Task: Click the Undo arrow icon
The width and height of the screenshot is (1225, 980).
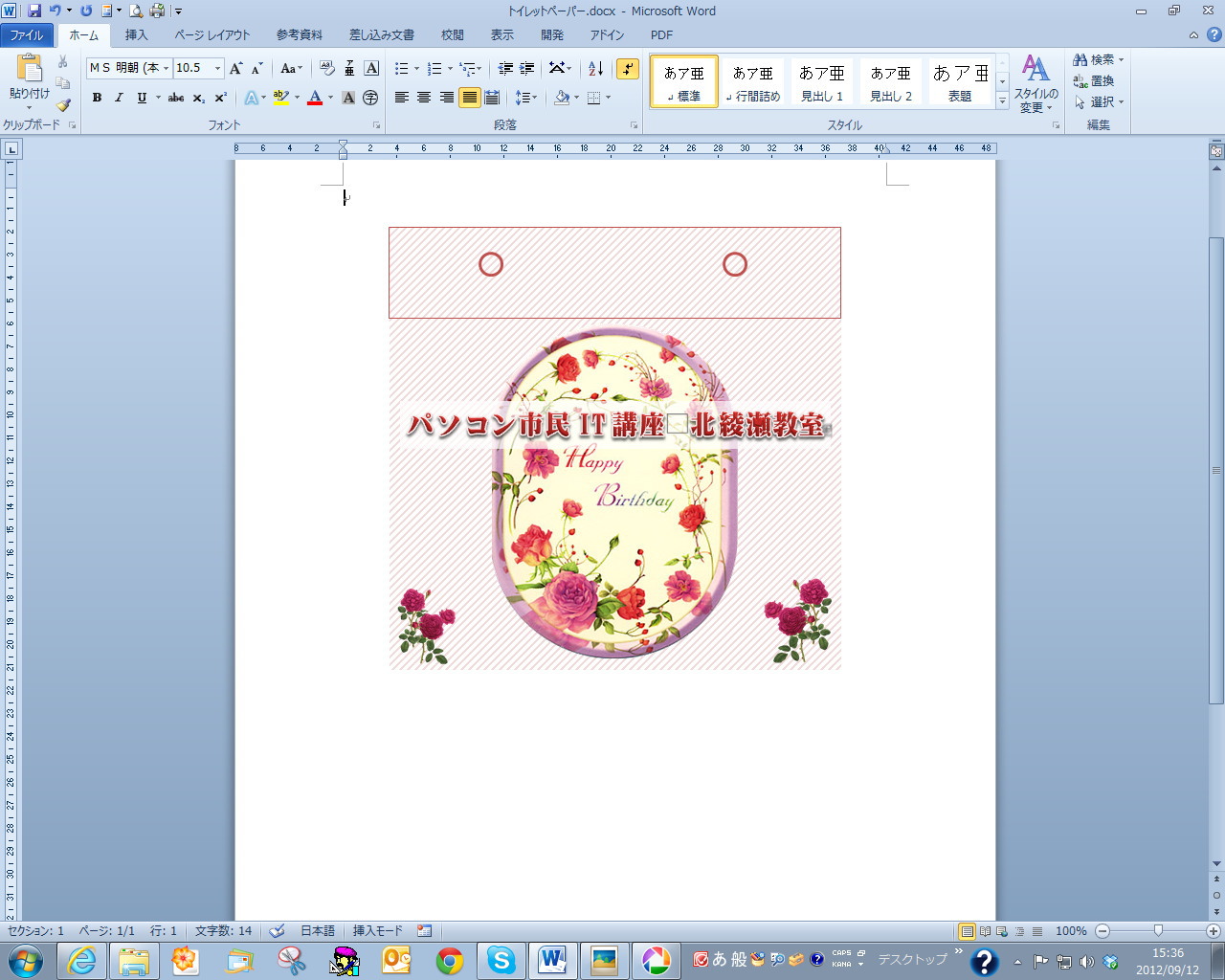Action: click(55, 11)
